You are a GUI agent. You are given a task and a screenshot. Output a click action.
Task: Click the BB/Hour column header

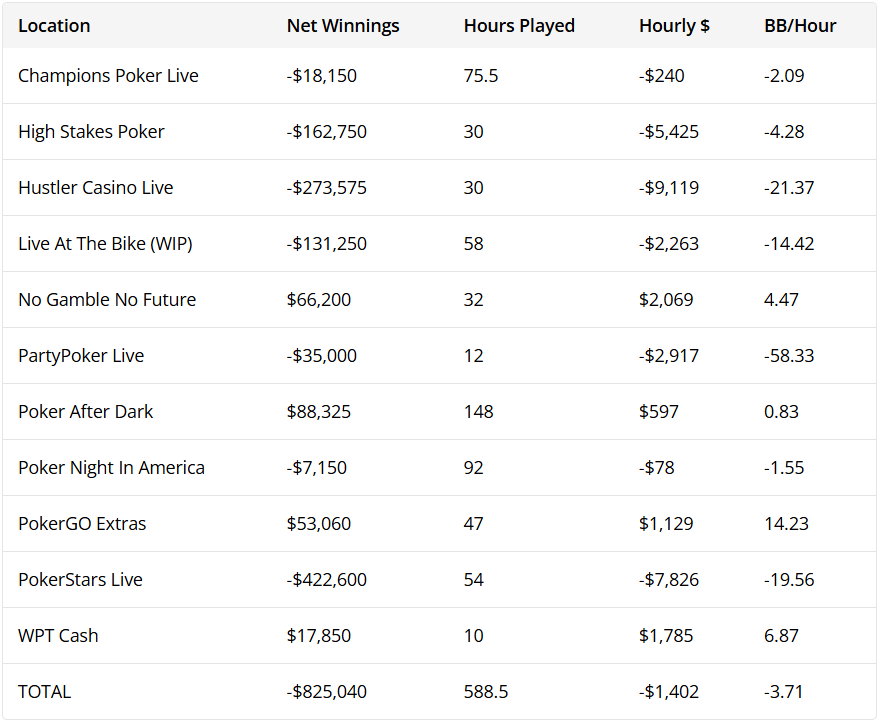pyautogui.click(x=800, y=26)
